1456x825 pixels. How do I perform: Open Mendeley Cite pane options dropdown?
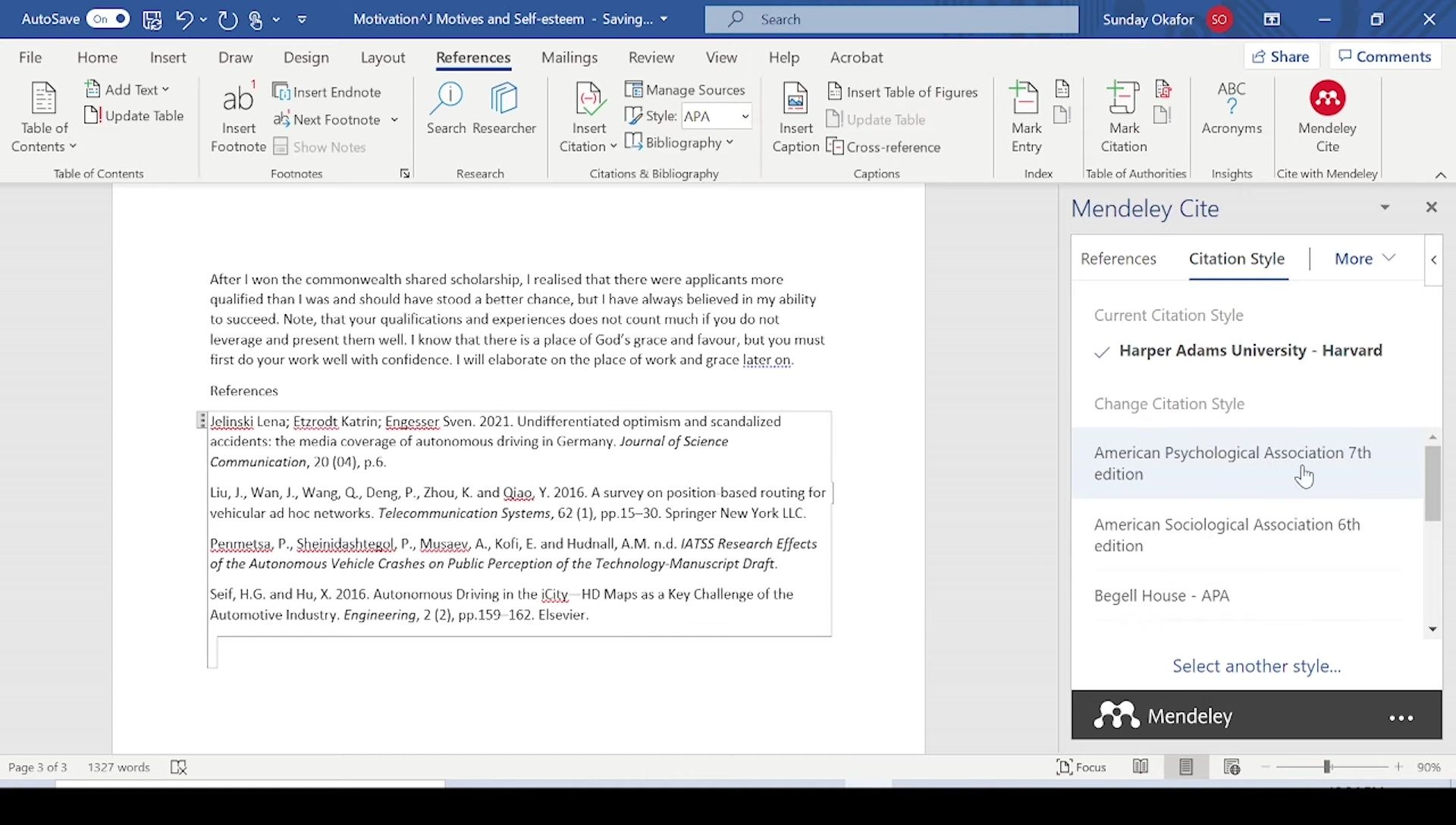click(1385, 207)
